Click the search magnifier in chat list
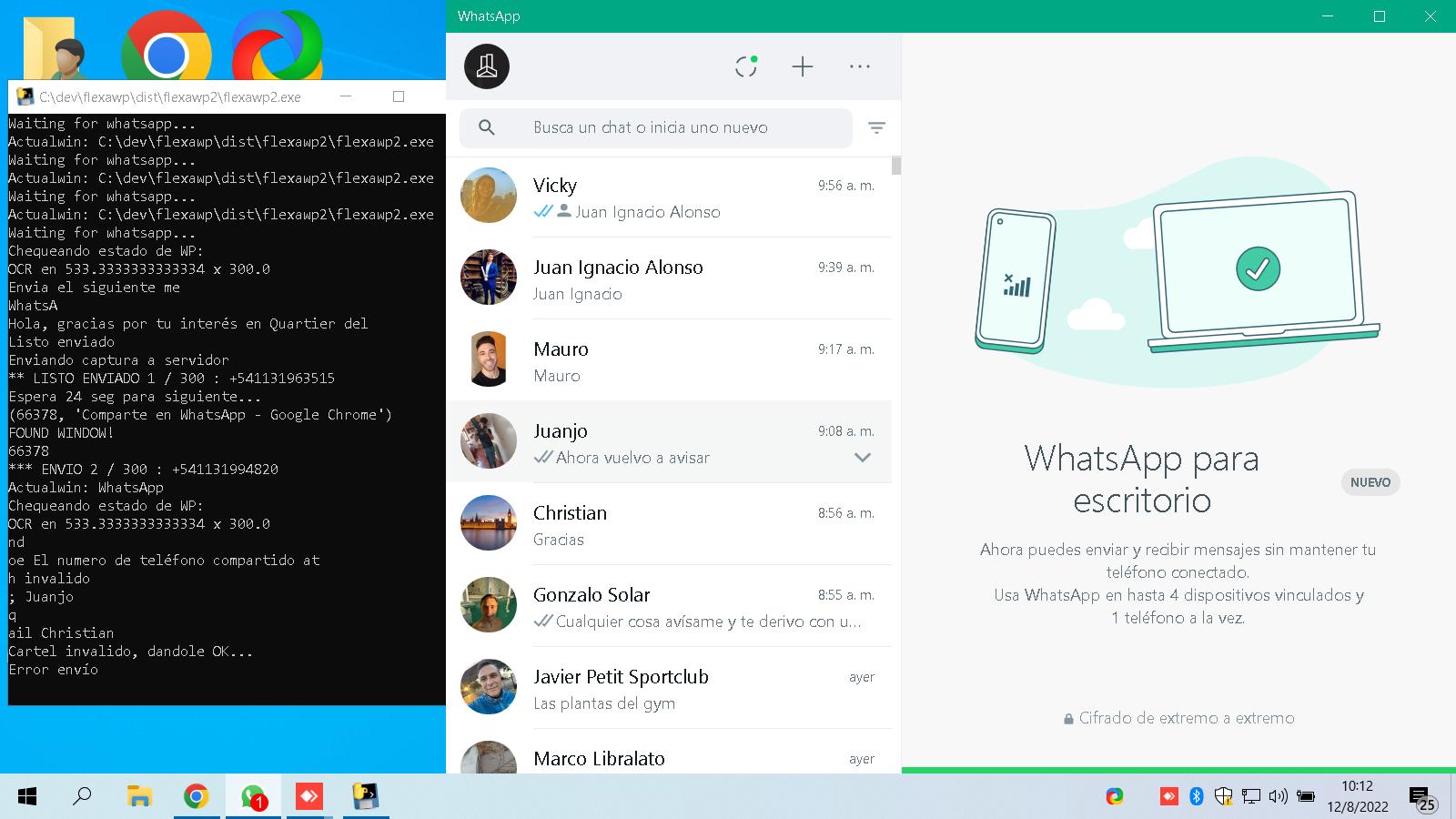This screenshot has height=819, width=1456. 487,127
